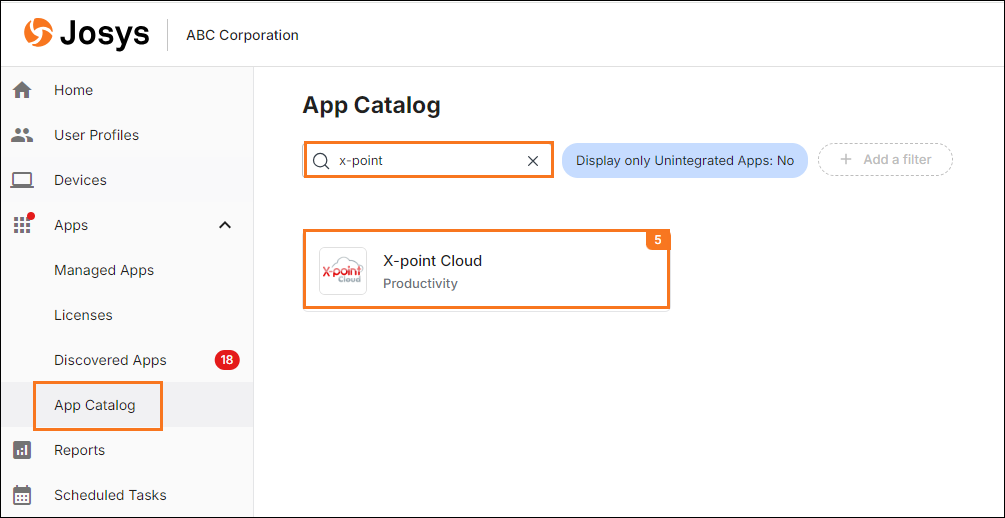
Task: Click the Home house icon
Action: tap(22, 90)
